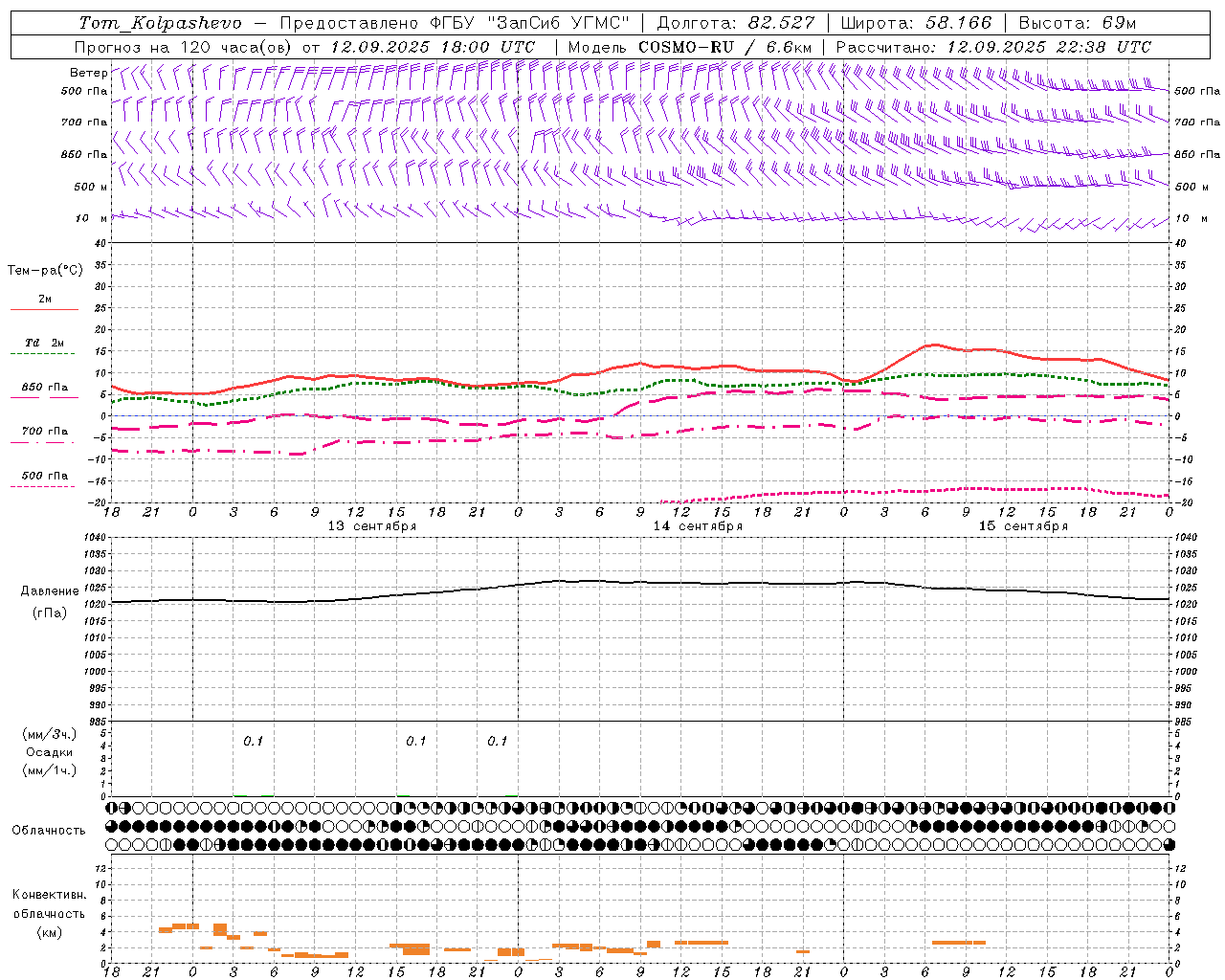Click the 'Ветер' wind panel label

click(89, 73)
